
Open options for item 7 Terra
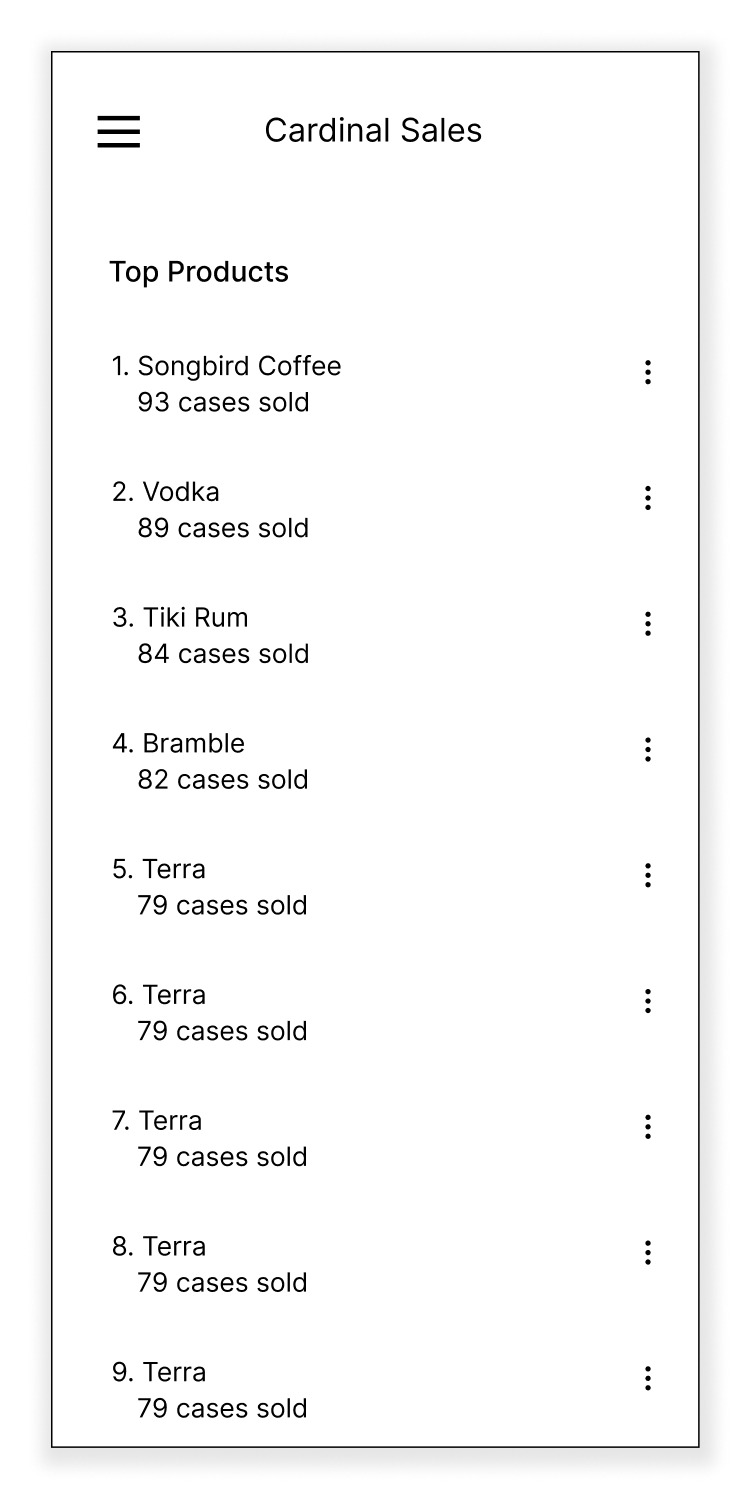(x=648, y=1127)
